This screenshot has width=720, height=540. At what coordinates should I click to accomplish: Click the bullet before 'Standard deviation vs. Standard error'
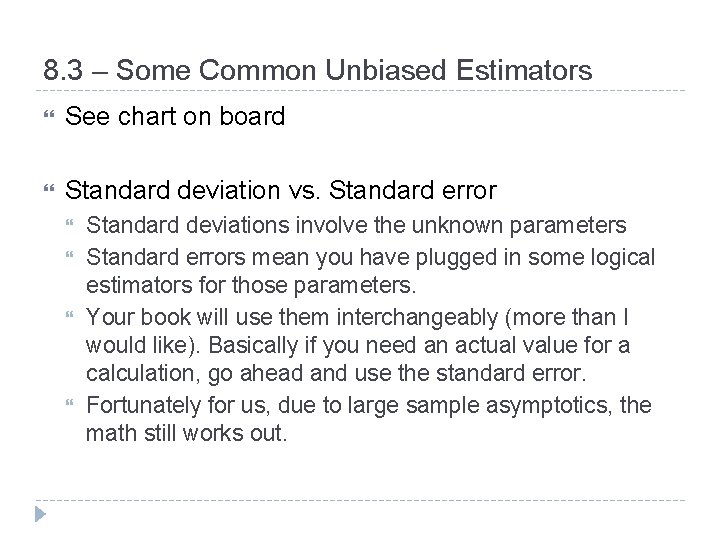40,187
